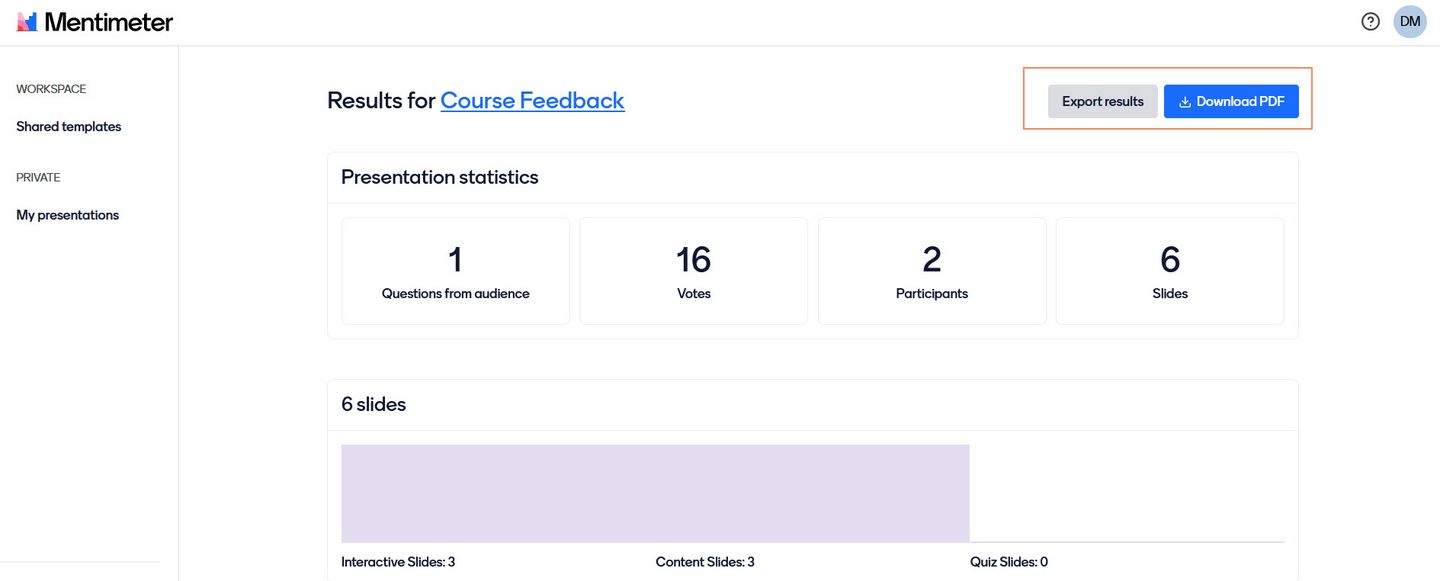1440x581 pixels.
Task: Click the Content Slides: 3 label
Action: pyautogui.click(x=705, y=562)
